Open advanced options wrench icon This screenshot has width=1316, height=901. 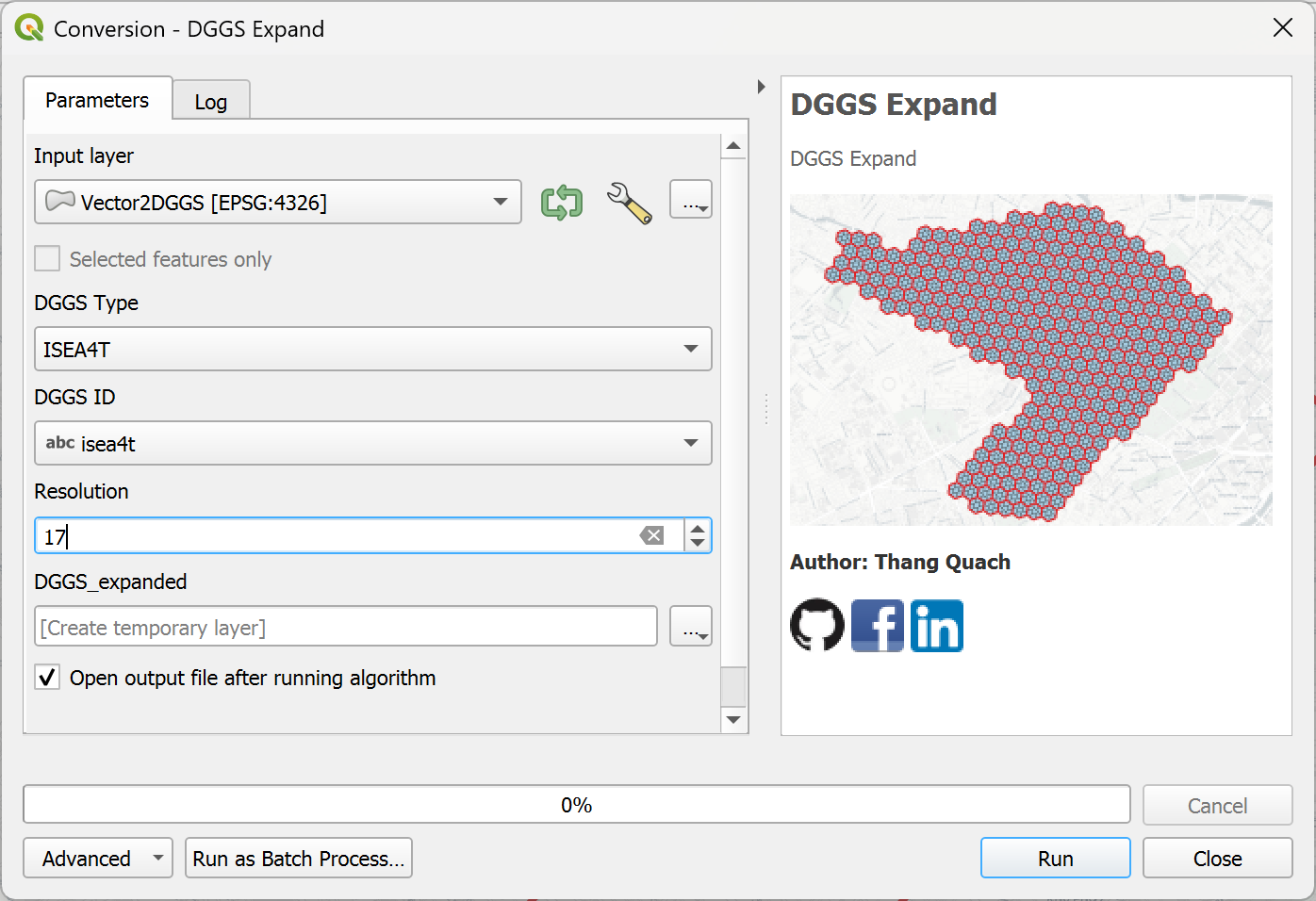tap(629, 203)
